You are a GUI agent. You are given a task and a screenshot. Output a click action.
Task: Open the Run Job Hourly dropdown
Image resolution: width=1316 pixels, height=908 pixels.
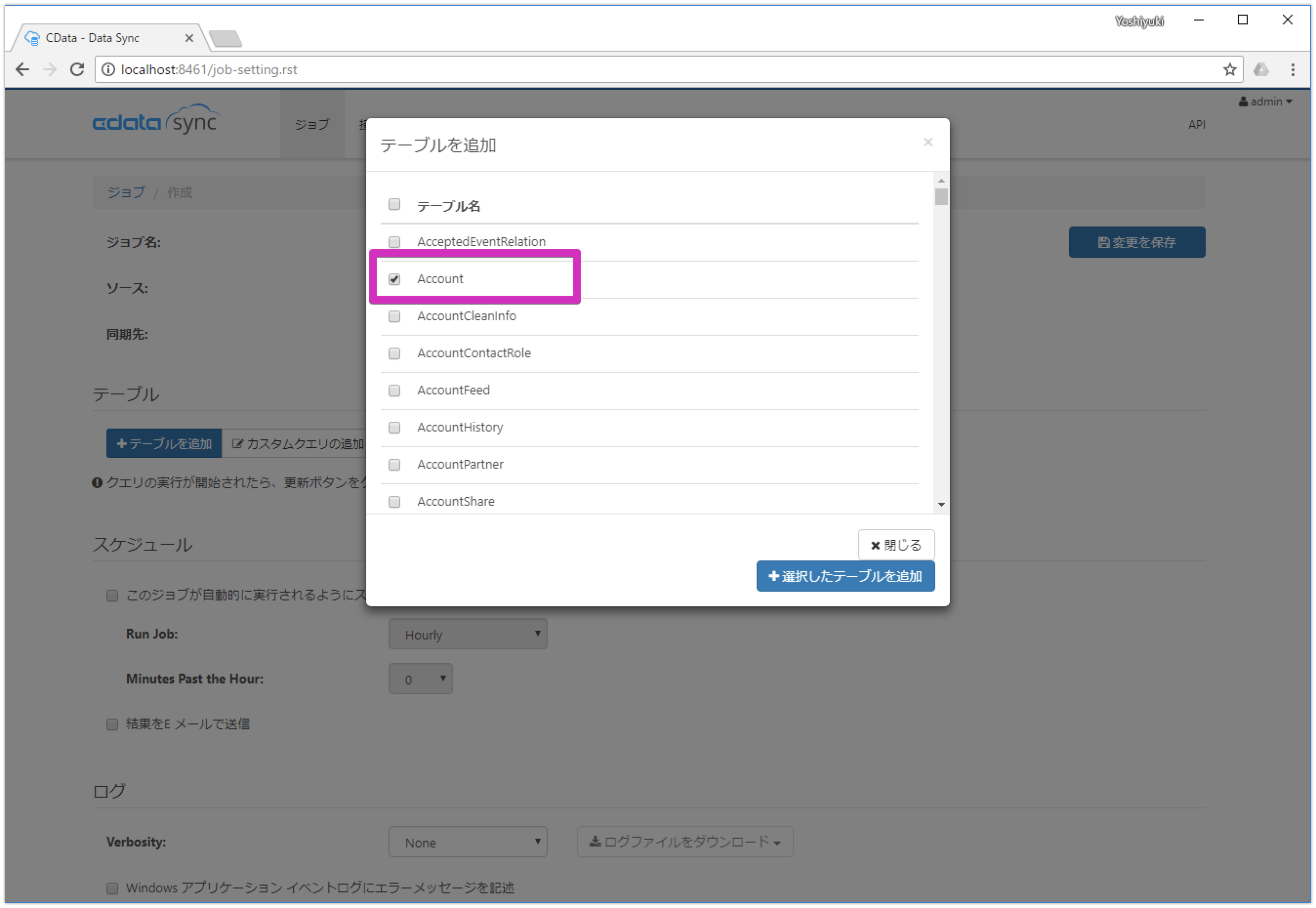point(468,633)
